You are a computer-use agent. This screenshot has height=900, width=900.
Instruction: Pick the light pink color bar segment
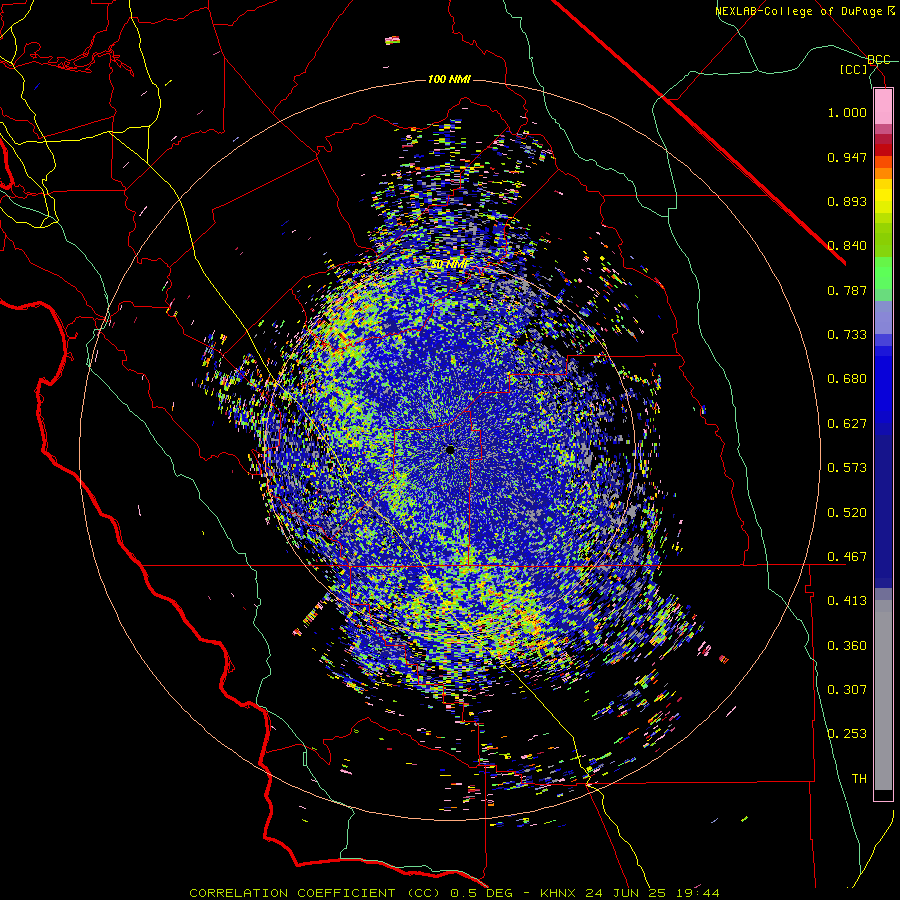883,107
